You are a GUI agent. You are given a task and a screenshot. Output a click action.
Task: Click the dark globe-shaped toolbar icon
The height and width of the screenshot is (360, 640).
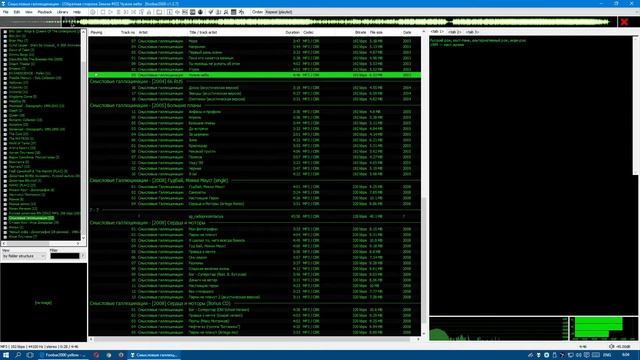point(200,12)
